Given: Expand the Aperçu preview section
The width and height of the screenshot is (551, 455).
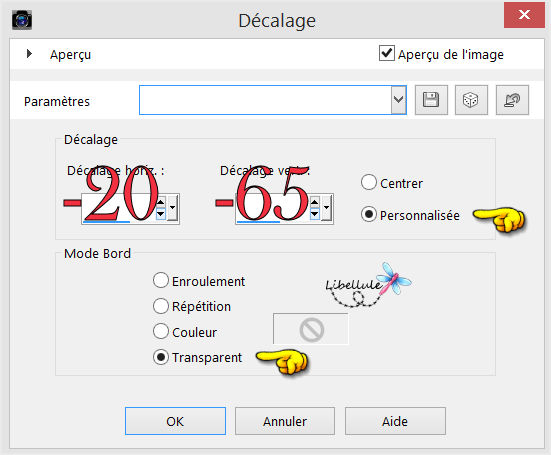Looking at the screenshot, I should point(29,54).
